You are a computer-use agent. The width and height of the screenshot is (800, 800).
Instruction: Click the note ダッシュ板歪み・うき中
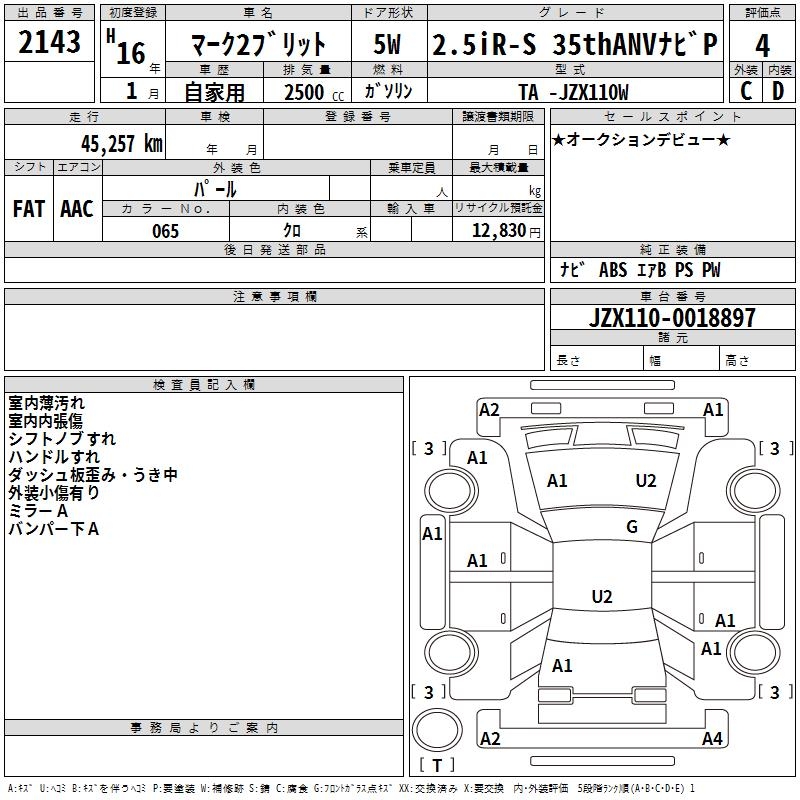(x=93, y=474)
